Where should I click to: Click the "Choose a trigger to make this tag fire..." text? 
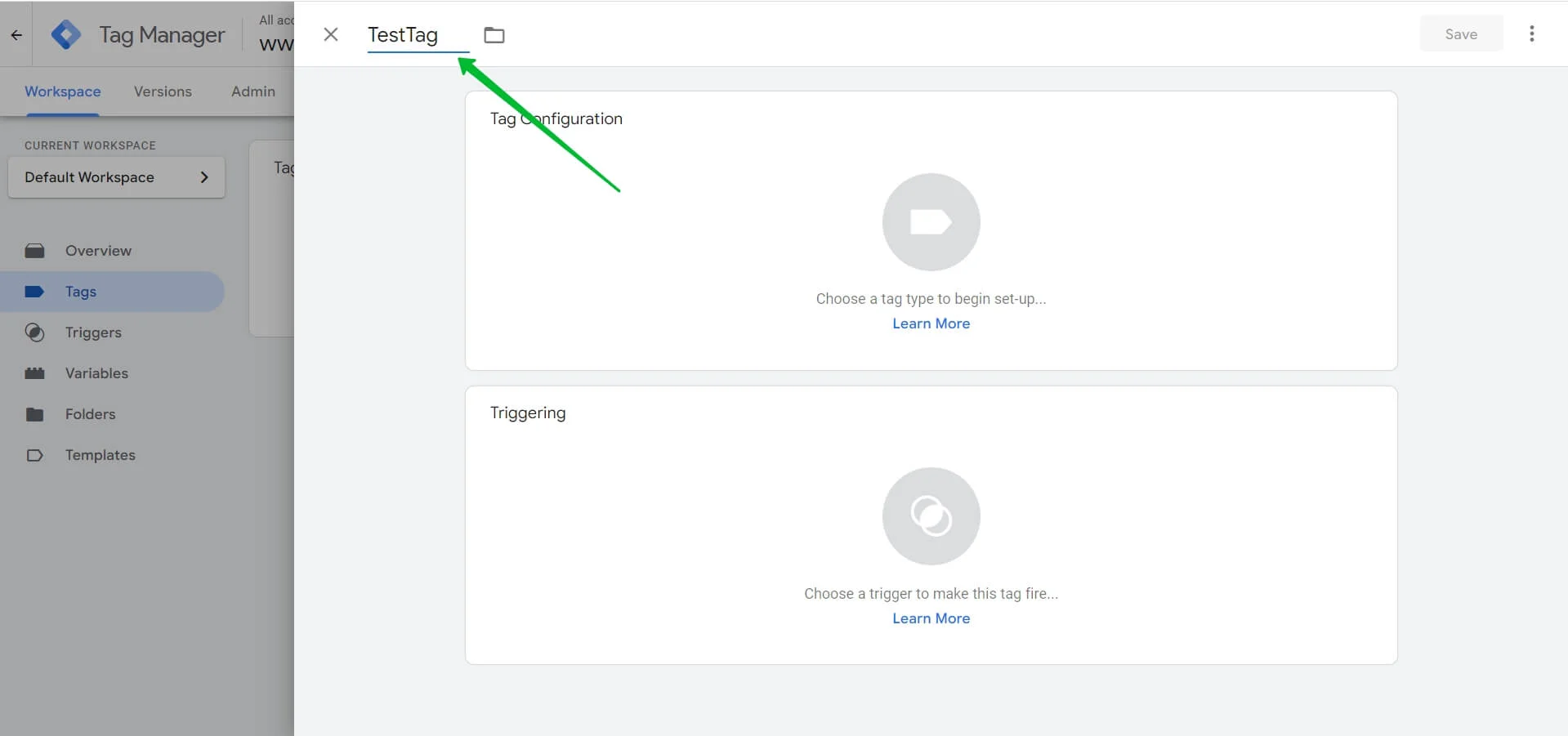(931, 594)
